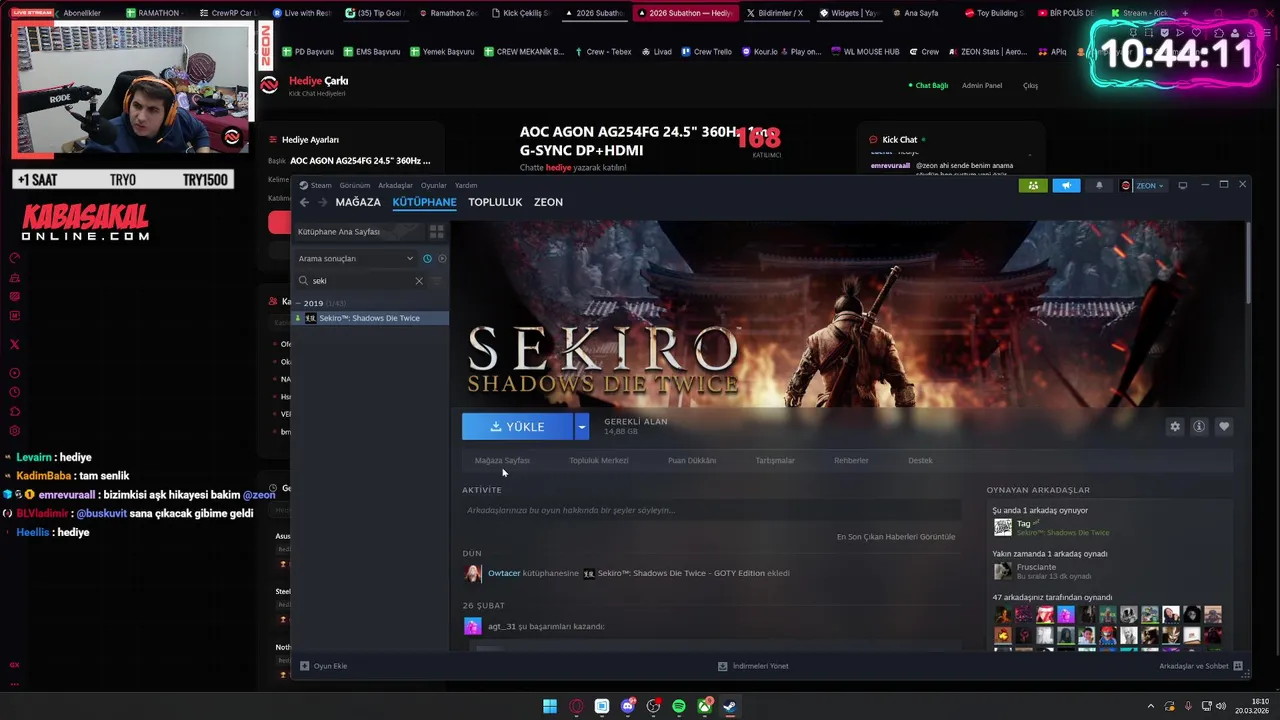Click friend Frusciante in friends panel
Screen dimensions: 1280x720
pyautogui.click(x=1037, y=567)
